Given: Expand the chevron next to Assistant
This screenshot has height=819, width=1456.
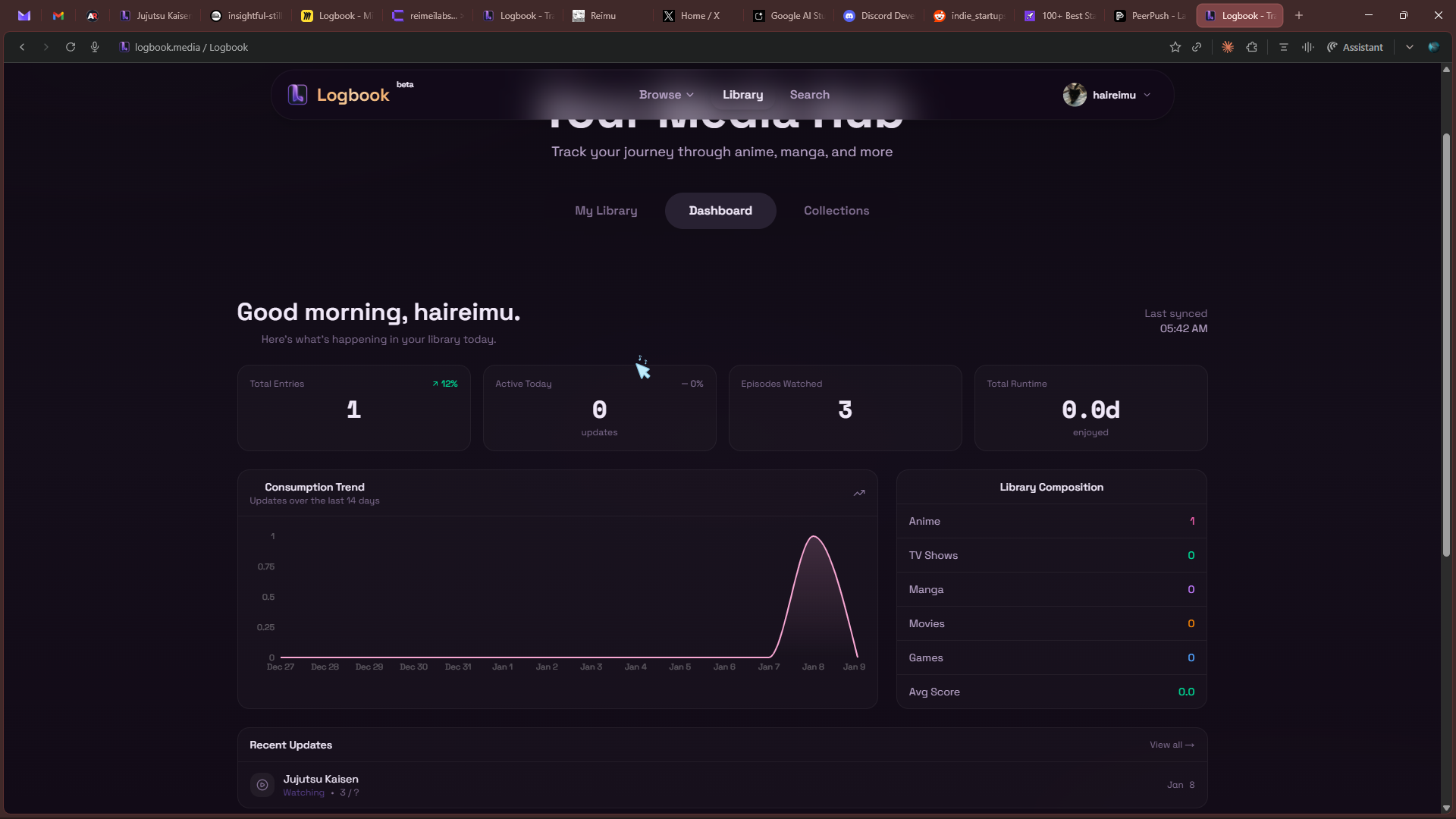Looking at the screenshot, I should (x=1410, y=47).
